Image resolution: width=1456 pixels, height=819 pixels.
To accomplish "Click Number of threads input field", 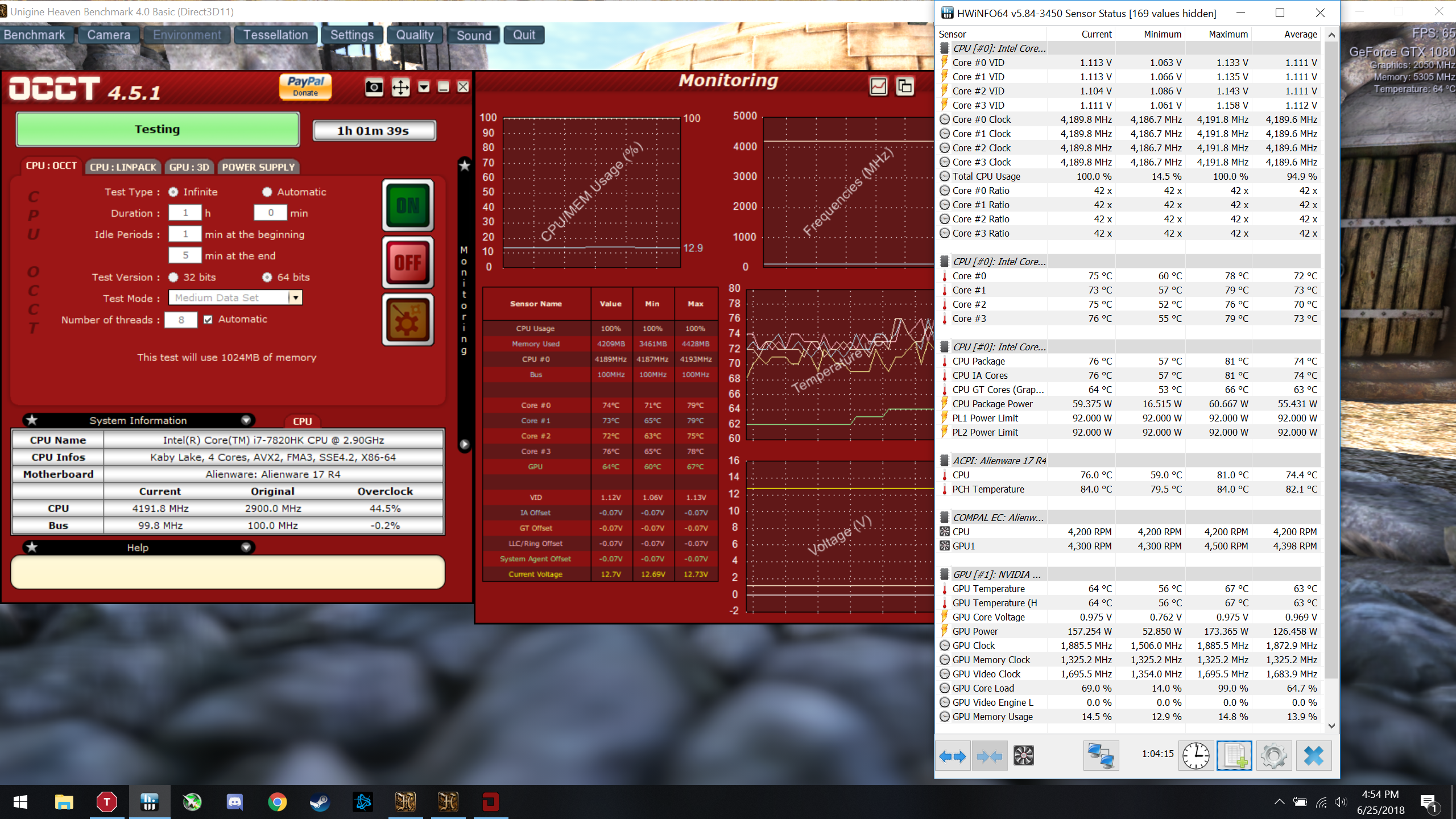I will coord(181,320).
